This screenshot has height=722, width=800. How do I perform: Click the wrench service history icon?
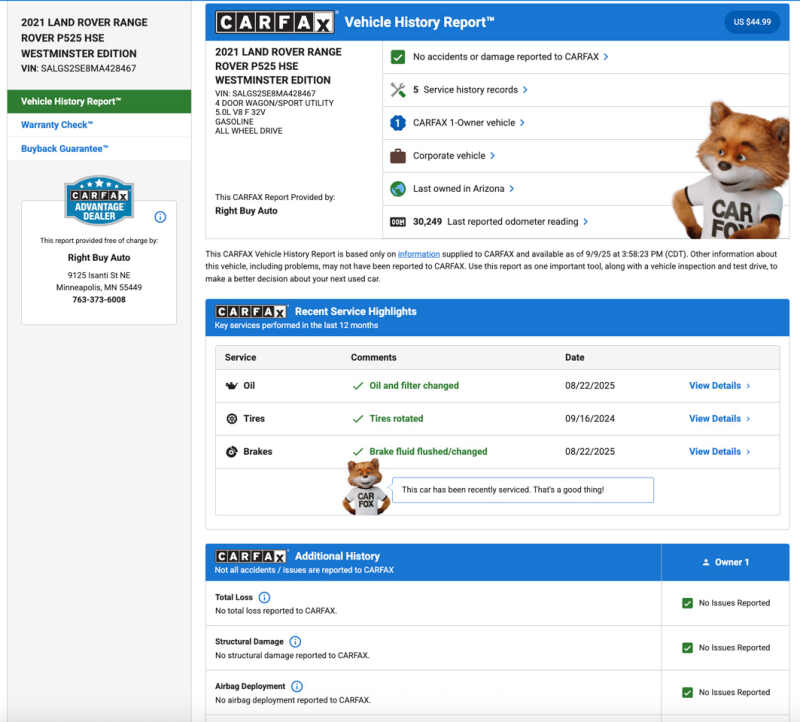[x=398, y=90]
